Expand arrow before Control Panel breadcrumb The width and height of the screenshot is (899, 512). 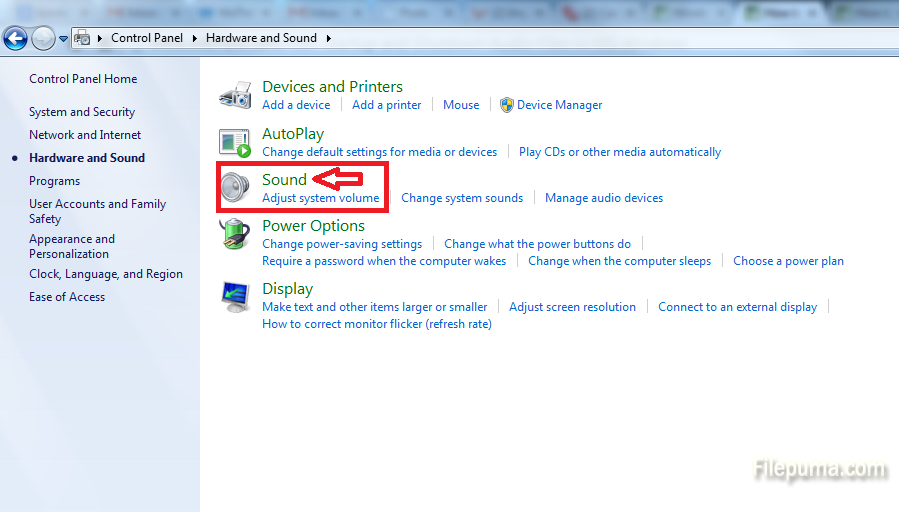click(x=100, y=38)
